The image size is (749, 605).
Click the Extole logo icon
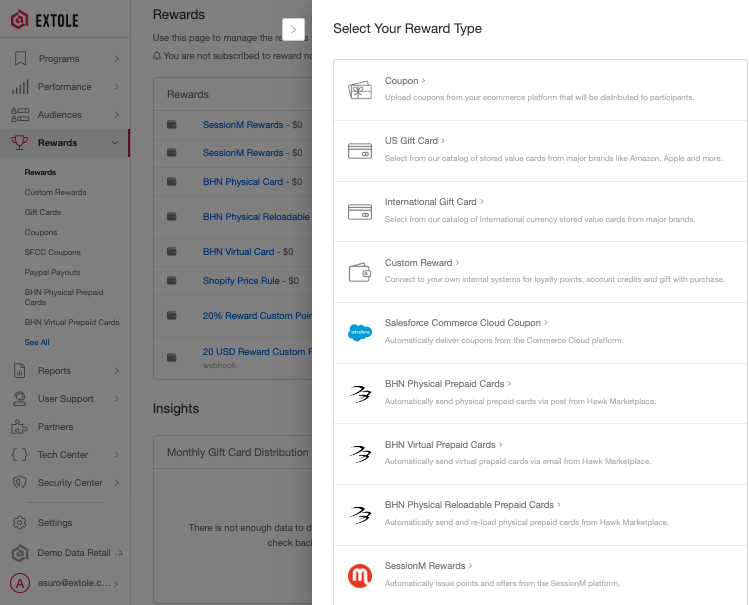point(20,20)
